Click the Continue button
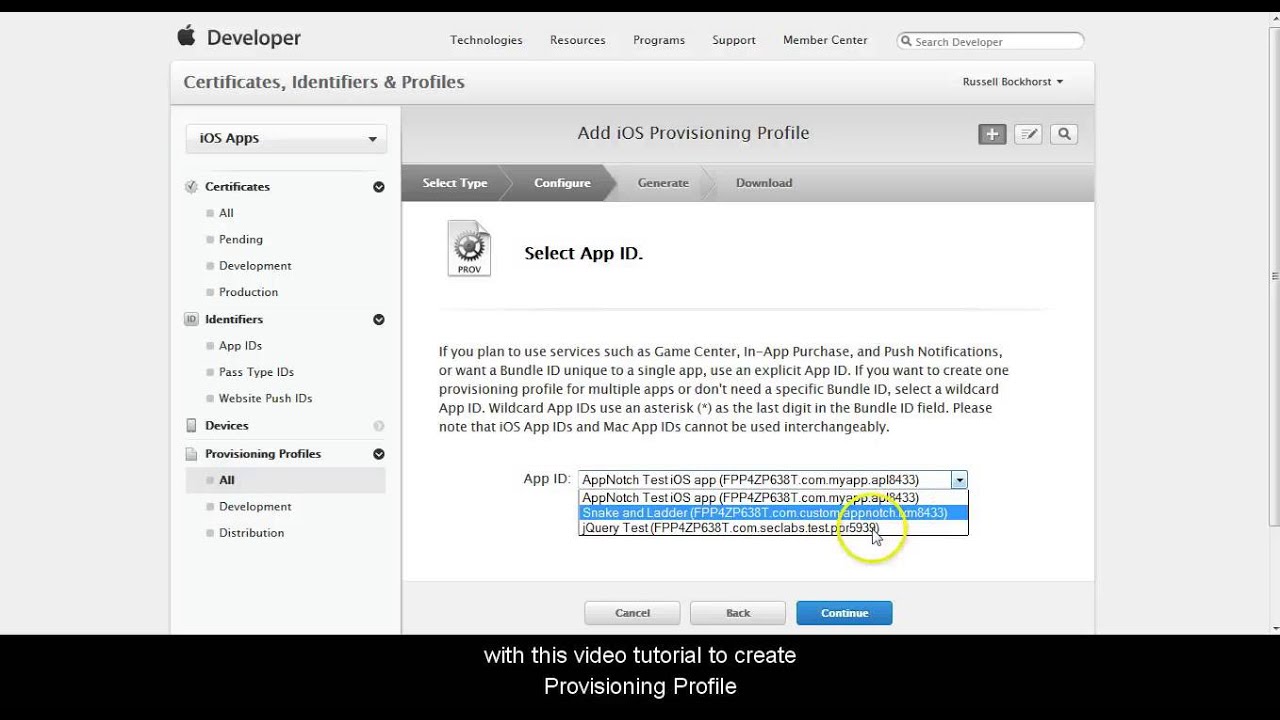 (x=844, y=613)
